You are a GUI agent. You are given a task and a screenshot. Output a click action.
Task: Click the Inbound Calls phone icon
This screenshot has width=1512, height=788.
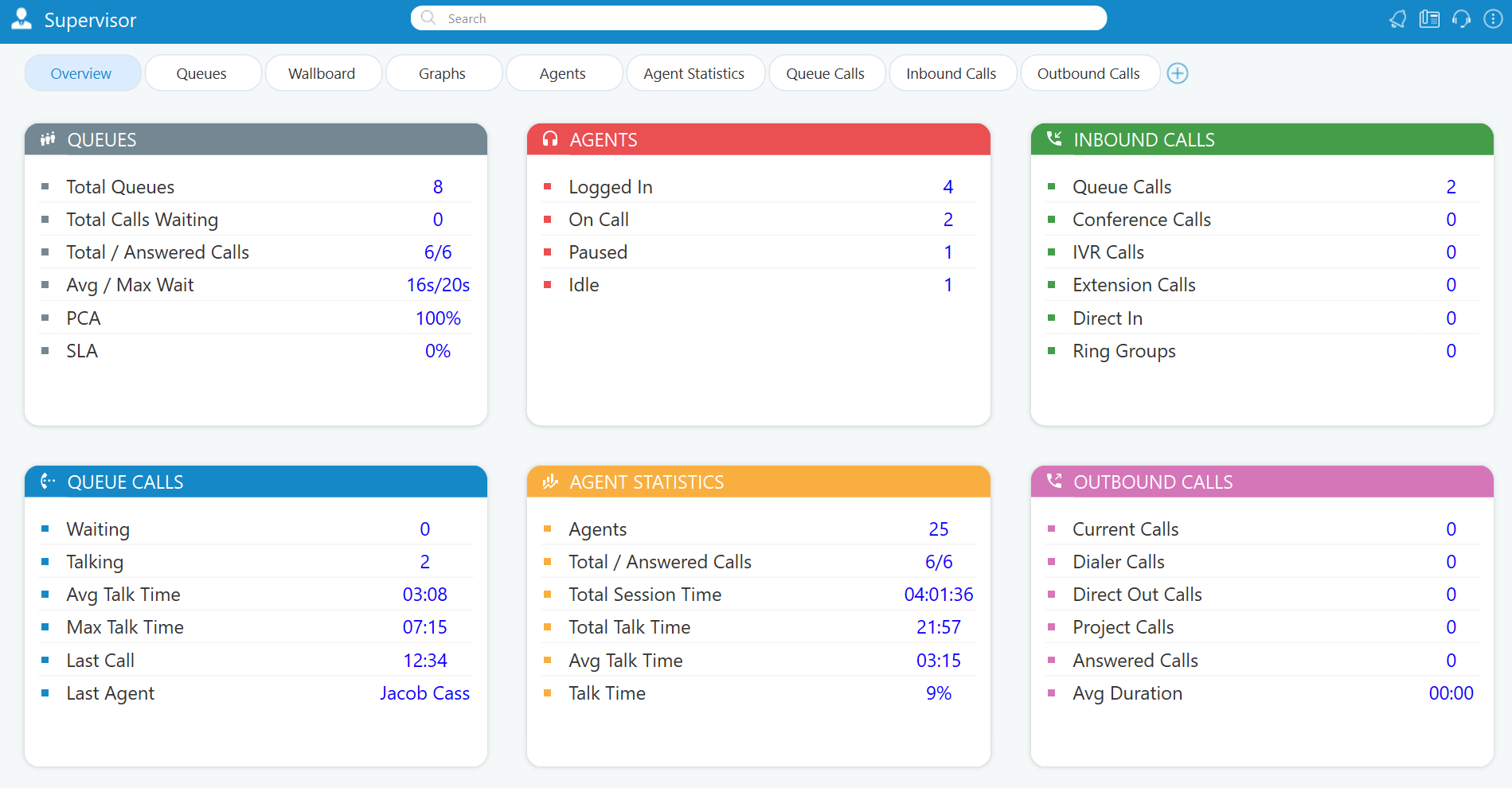[x=1054, y=139]
